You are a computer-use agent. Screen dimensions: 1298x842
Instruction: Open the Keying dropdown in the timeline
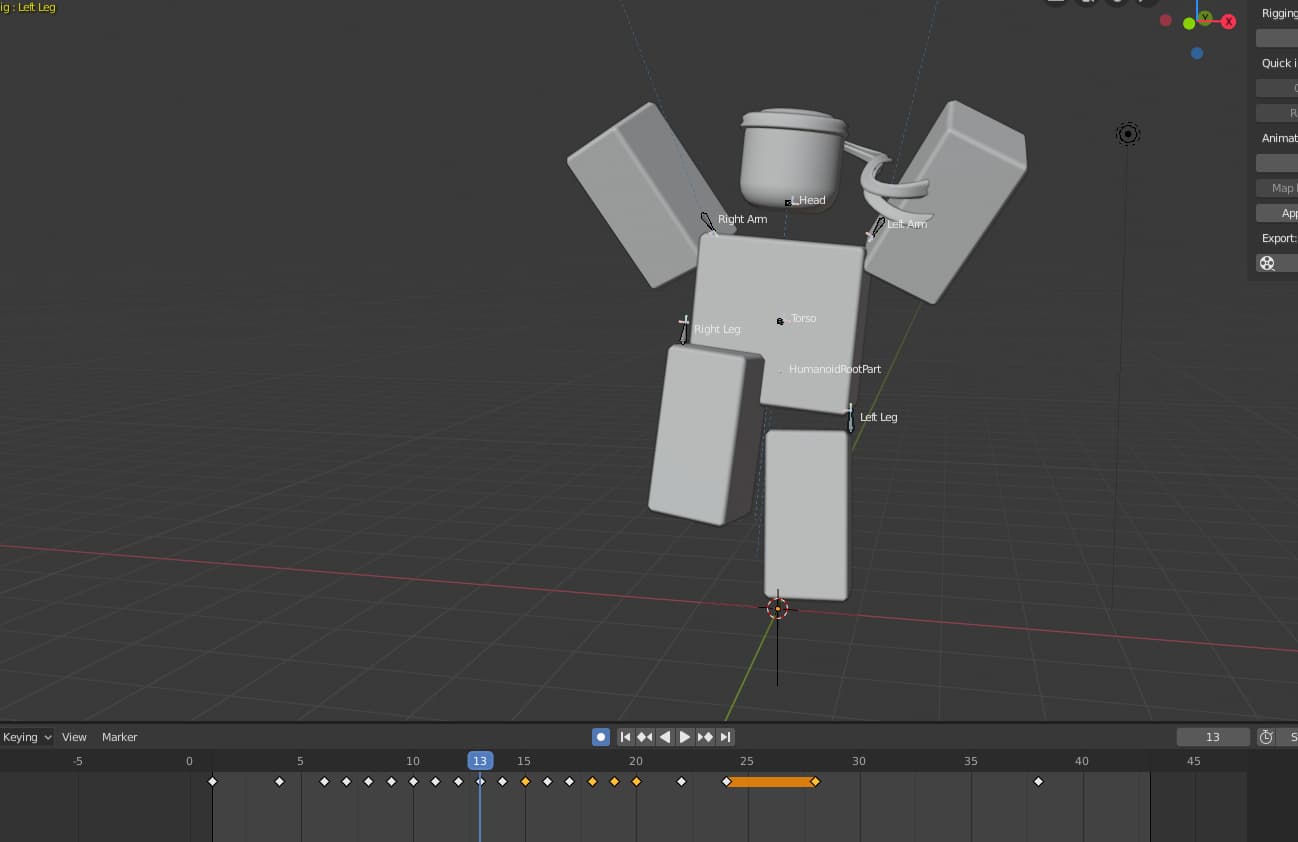tap(26, 737)
